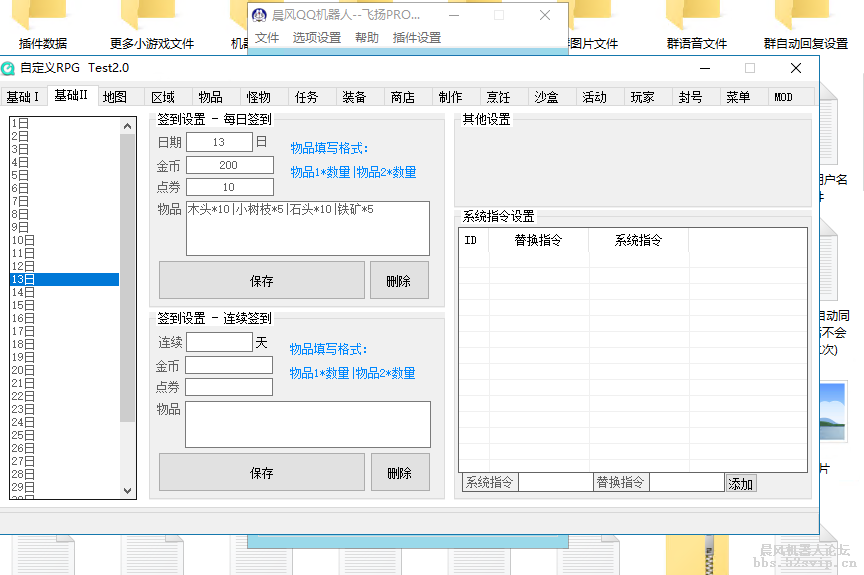Focus the daily 点券 field showing 10

coord(230,187)
